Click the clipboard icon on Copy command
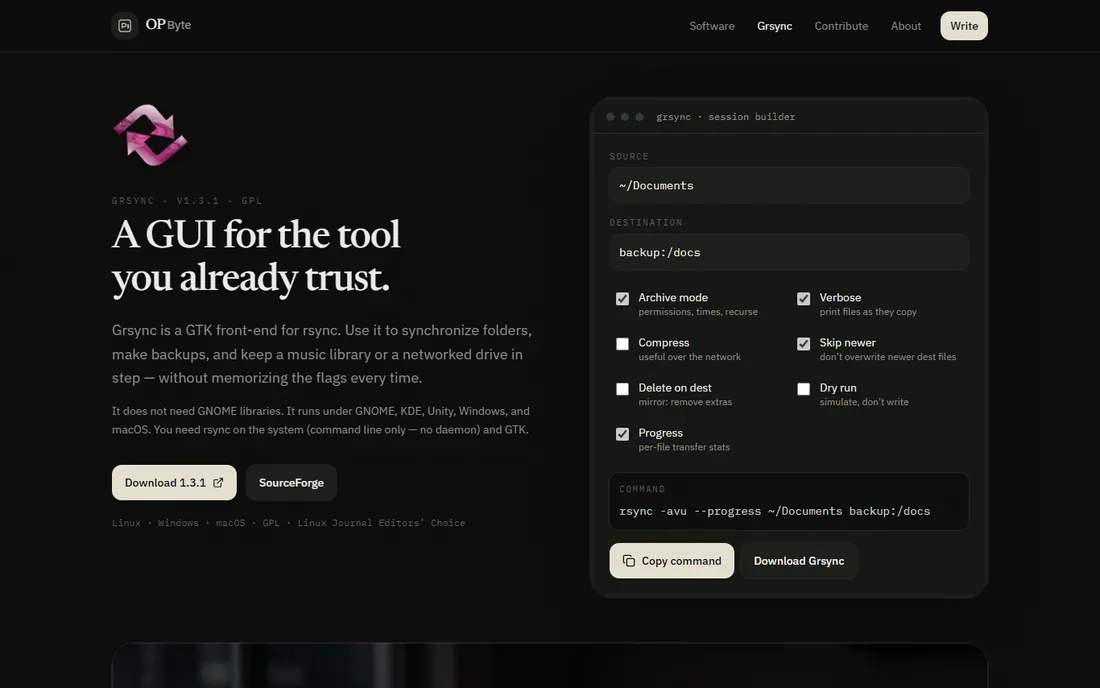1100x688 pixels. pyautogui.click(x=629, y=560)
